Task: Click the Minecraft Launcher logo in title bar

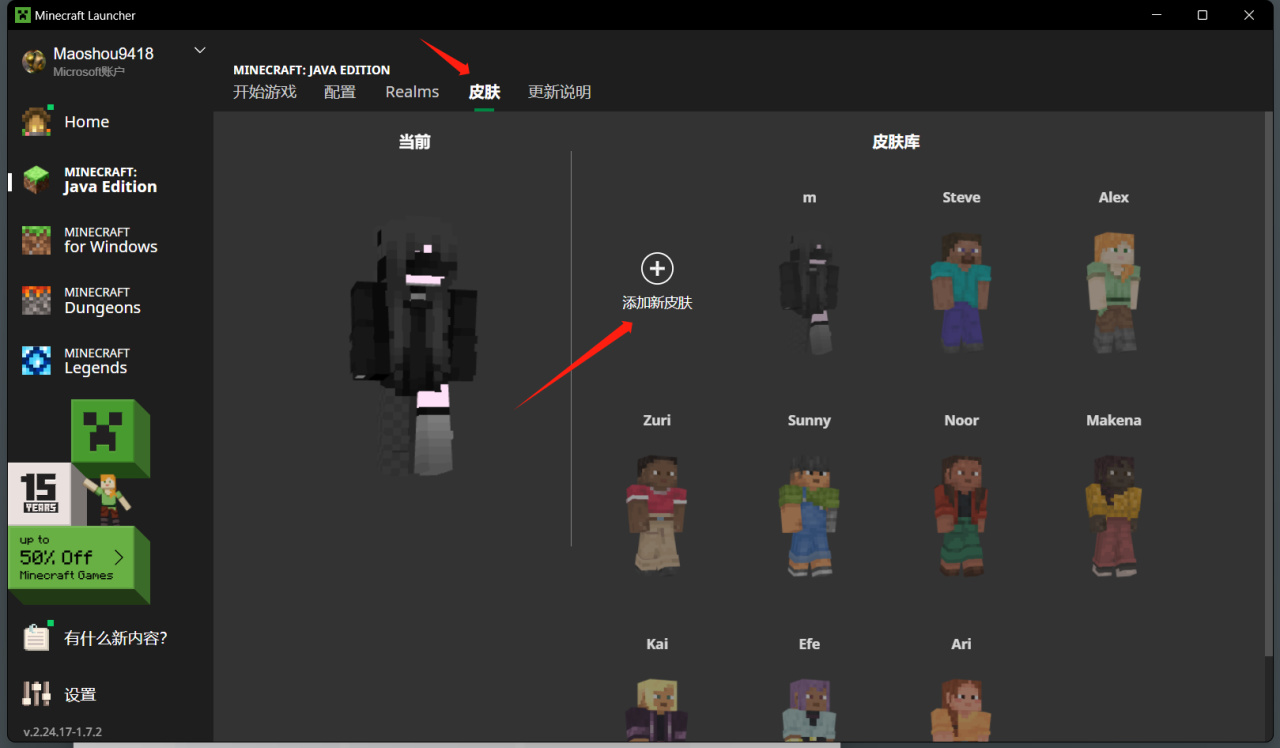Action: click(22, 15)
